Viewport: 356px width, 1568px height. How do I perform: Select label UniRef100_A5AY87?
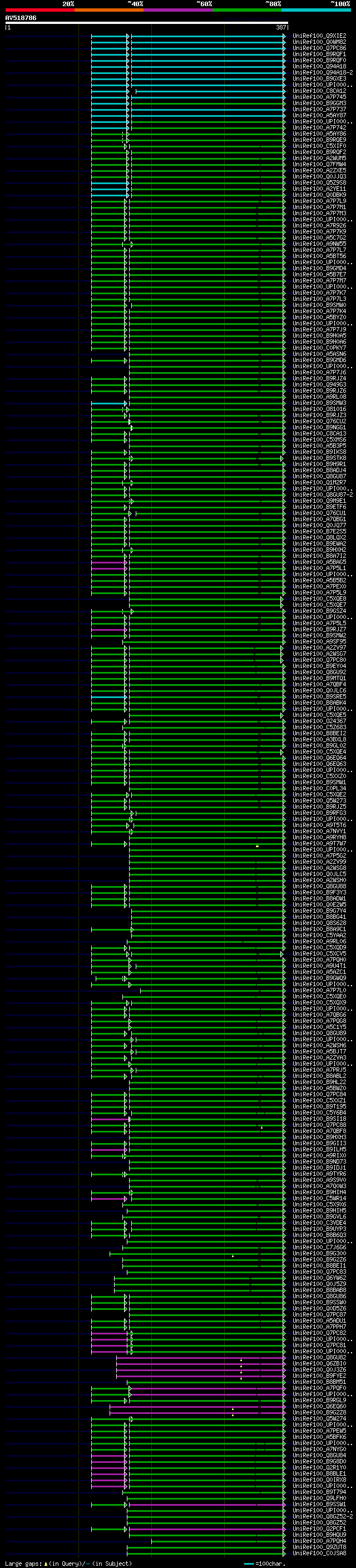pyautogui.click(x=319, y=116)
